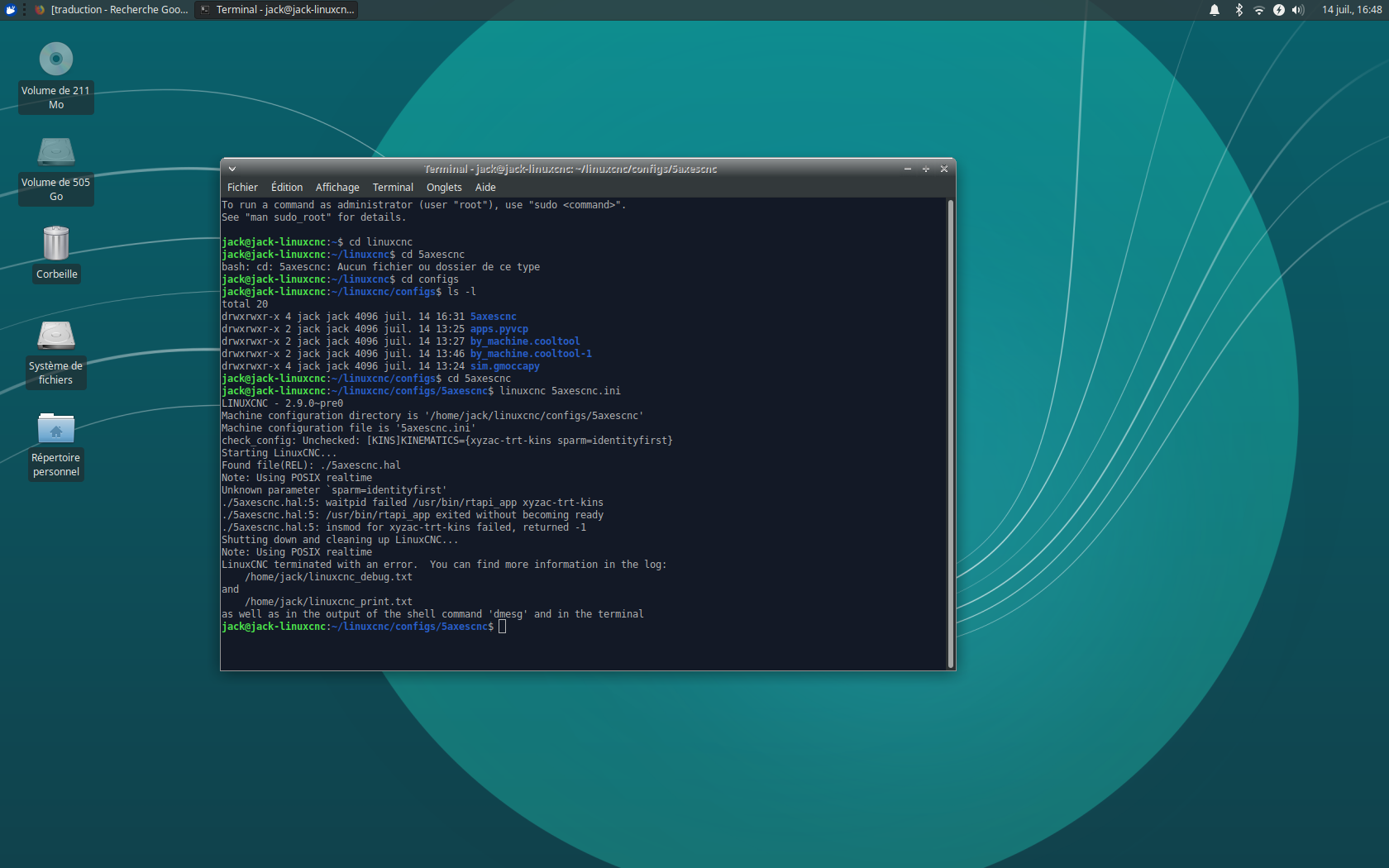Click the clock showing 14 juil., 16:48

[1351, 10]
